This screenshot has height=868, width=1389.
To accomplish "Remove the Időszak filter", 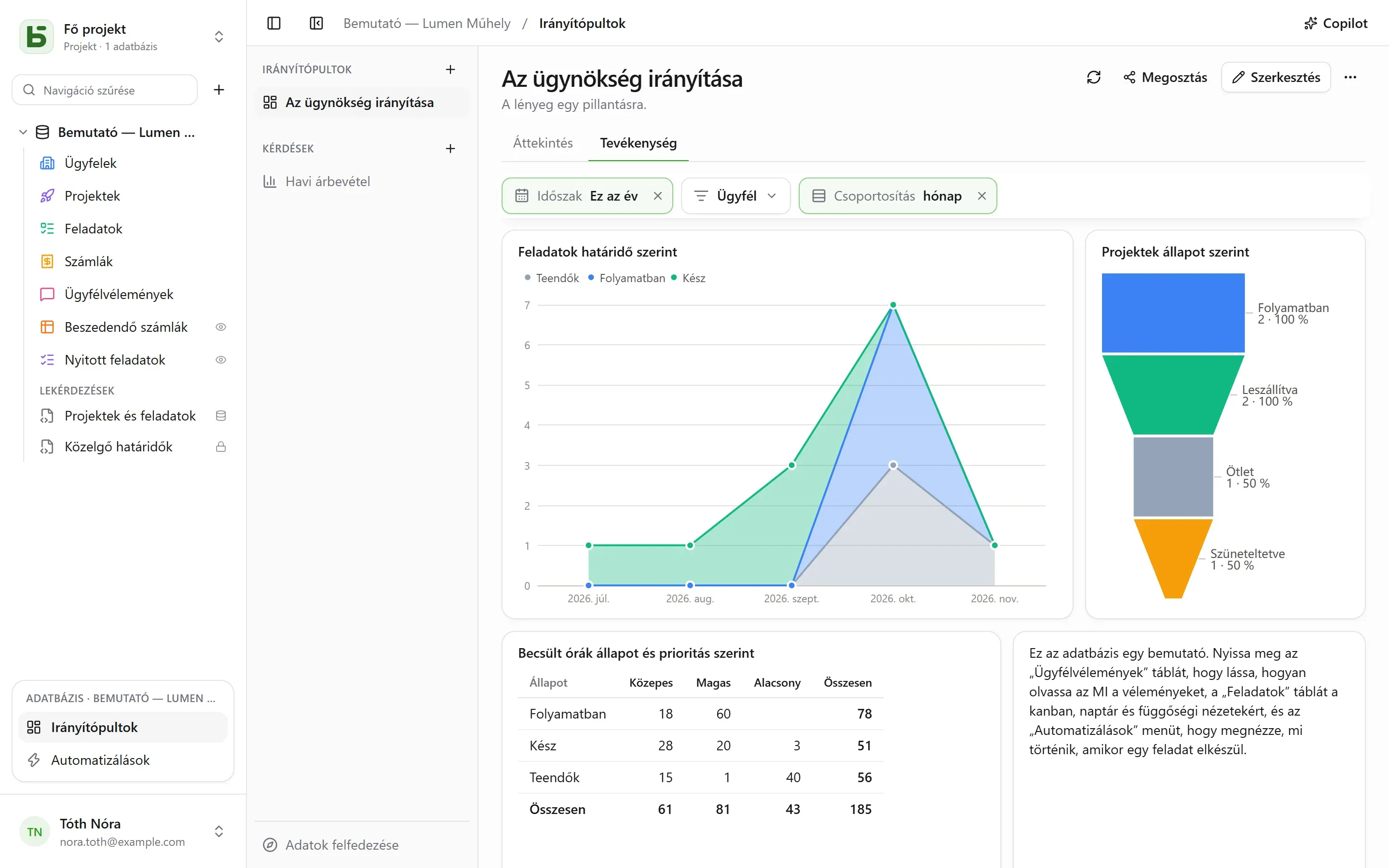I will (x=658, y=196).
